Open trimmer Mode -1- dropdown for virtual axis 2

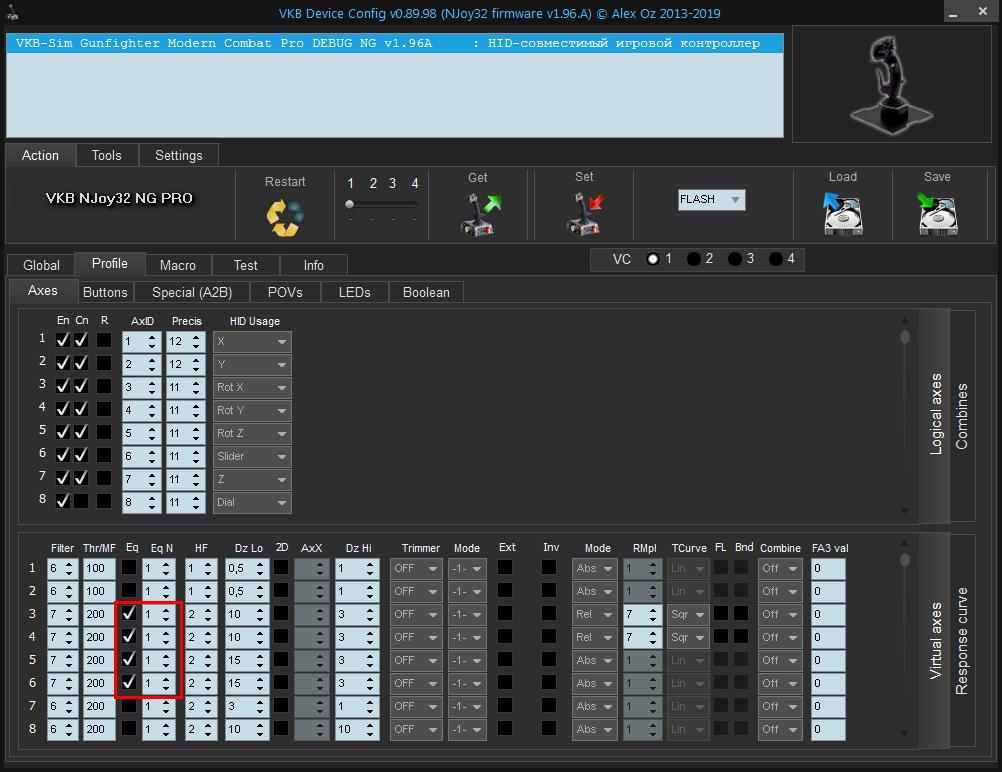(467, 592)
